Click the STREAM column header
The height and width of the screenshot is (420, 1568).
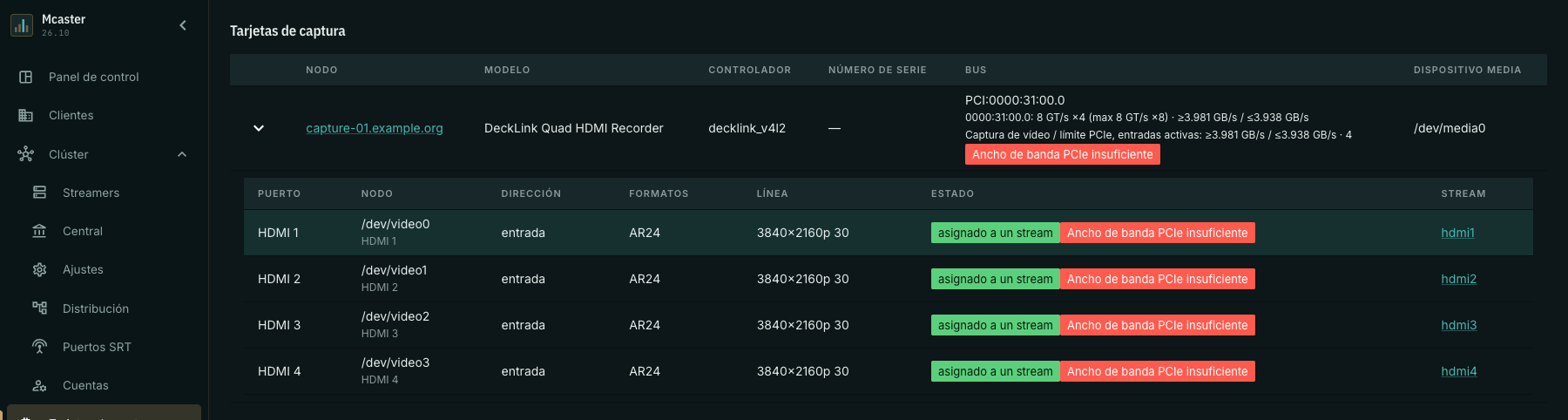(x=1463, y=193)
